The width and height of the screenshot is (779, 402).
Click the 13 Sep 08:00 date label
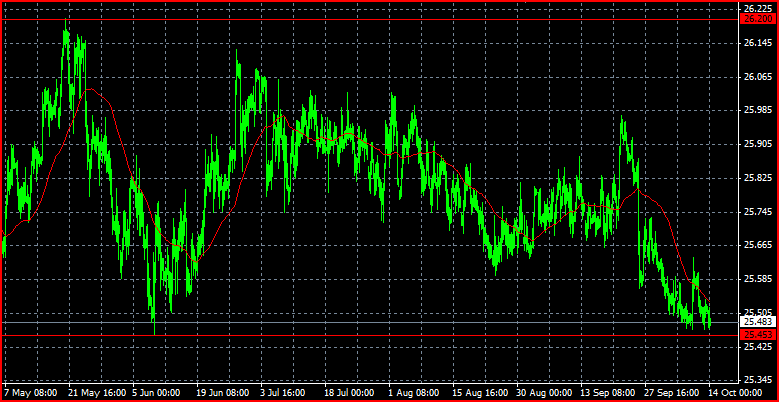point(608,392)
